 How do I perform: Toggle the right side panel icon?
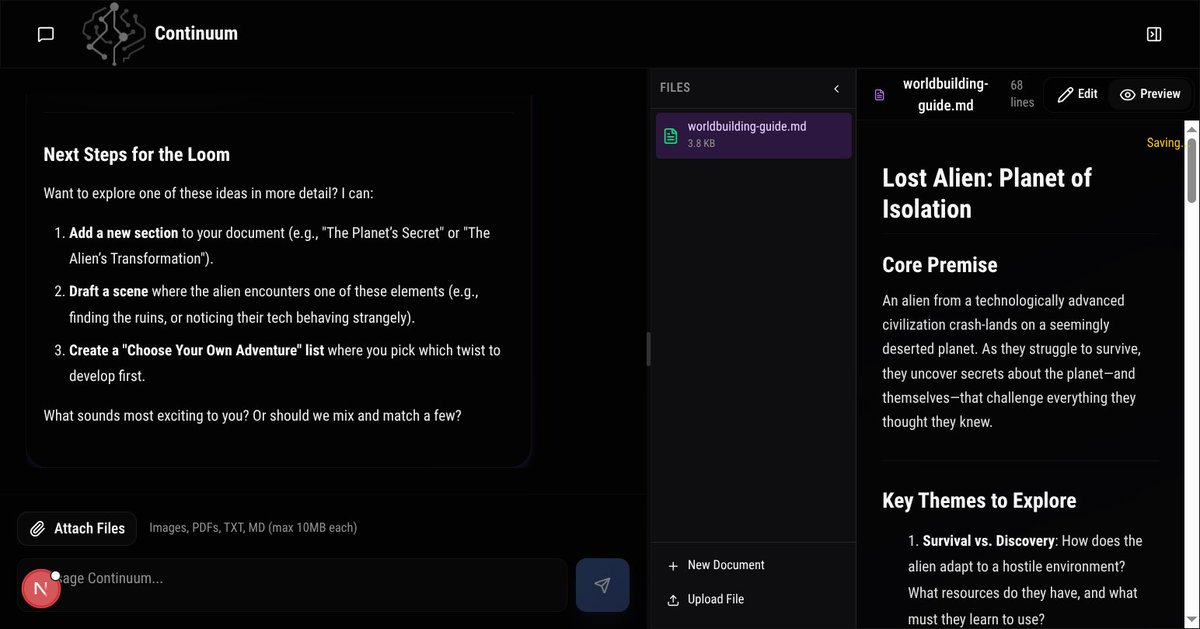click(x=1153, y=34)
